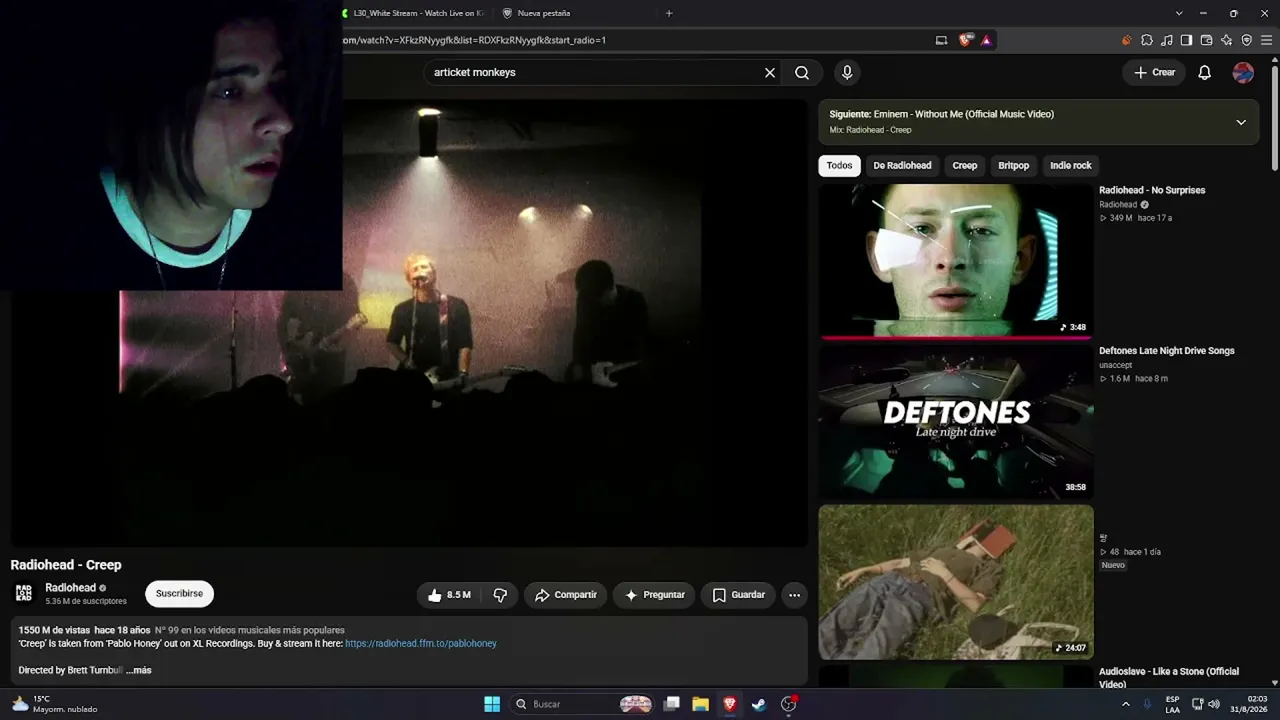This screenshot has width=1280, height=720.
Task: Switch to the L30_White Stream browser tab
Action: click(x=413, y=13)
